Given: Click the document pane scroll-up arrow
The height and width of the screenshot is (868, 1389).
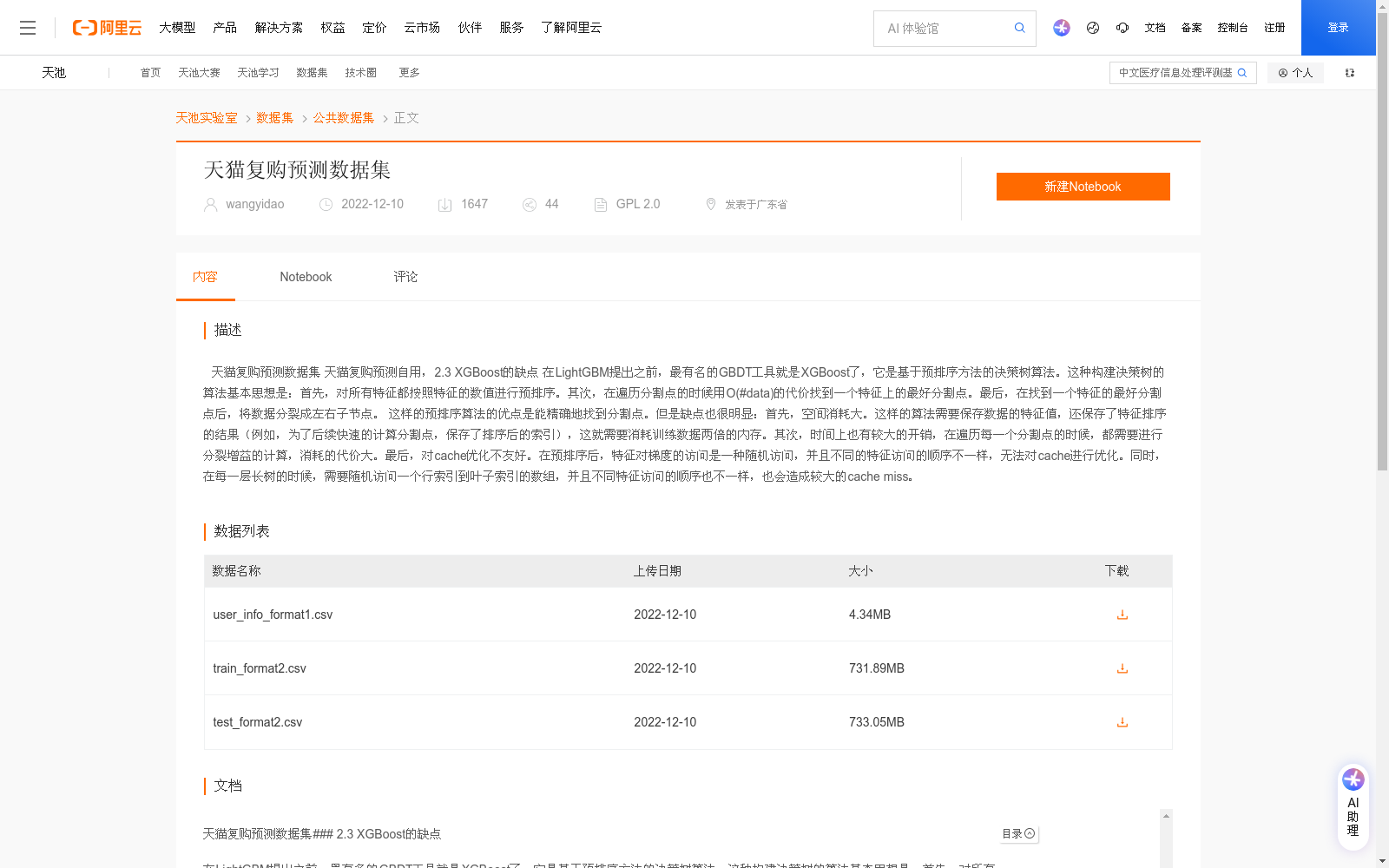Looking at the screenshot, I should [x=1166, y=816].
